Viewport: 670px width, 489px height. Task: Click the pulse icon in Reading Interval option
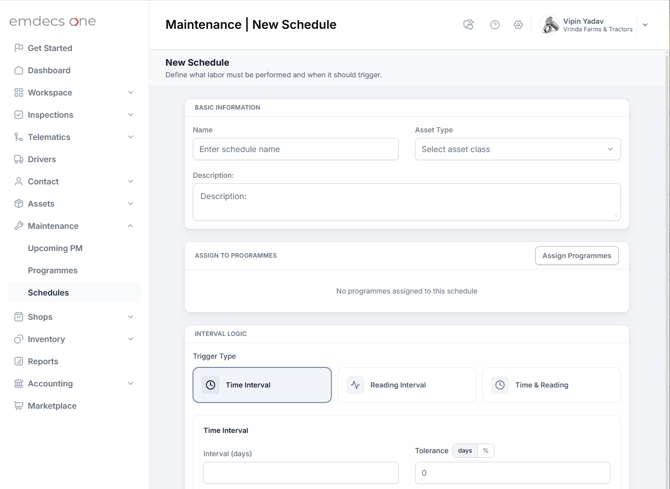pyautogui.click(x=355, y=385)
